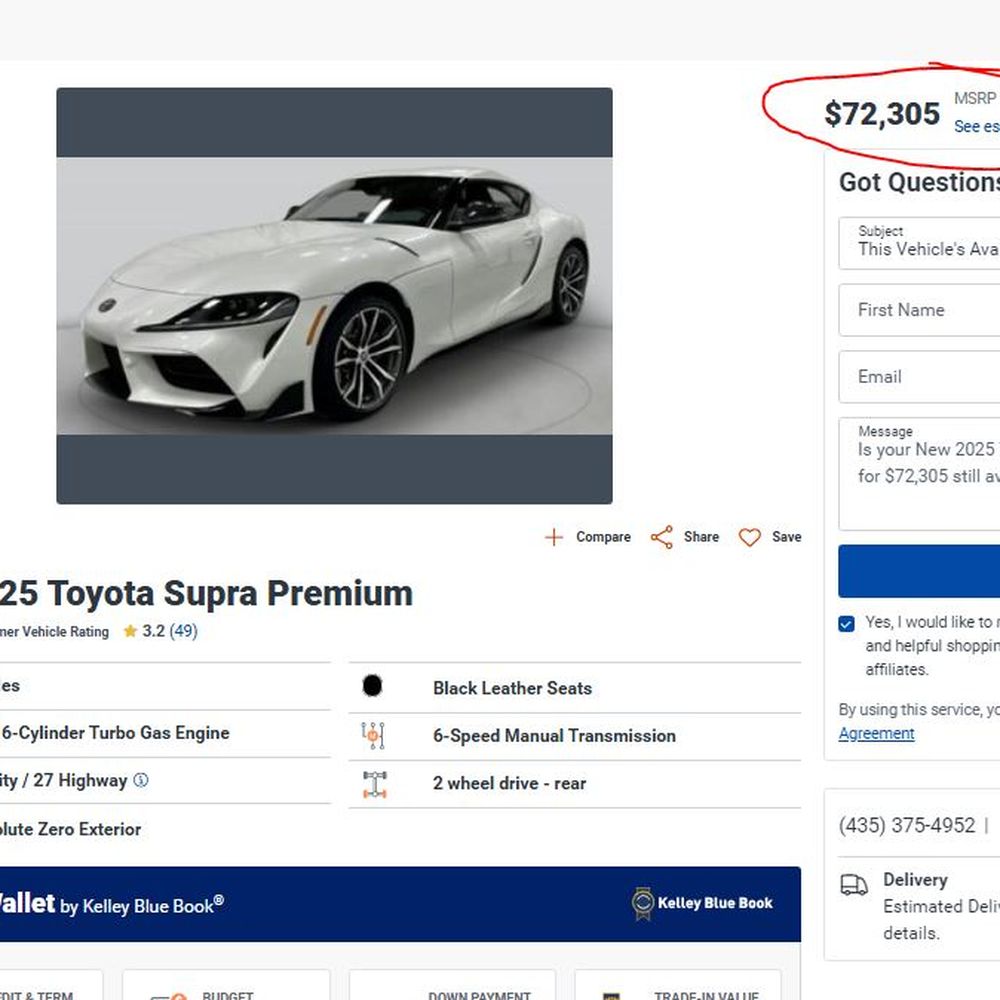This screenshot has width=1000, height=1000.
Task: Click the Save heart icon
Action: point(749,537)
